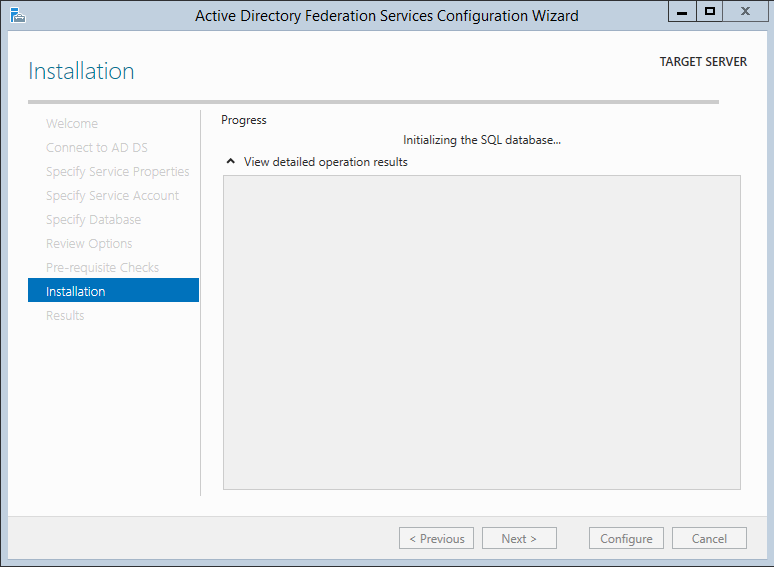Collapse the View detailed operation results chevron

point(231,162)
